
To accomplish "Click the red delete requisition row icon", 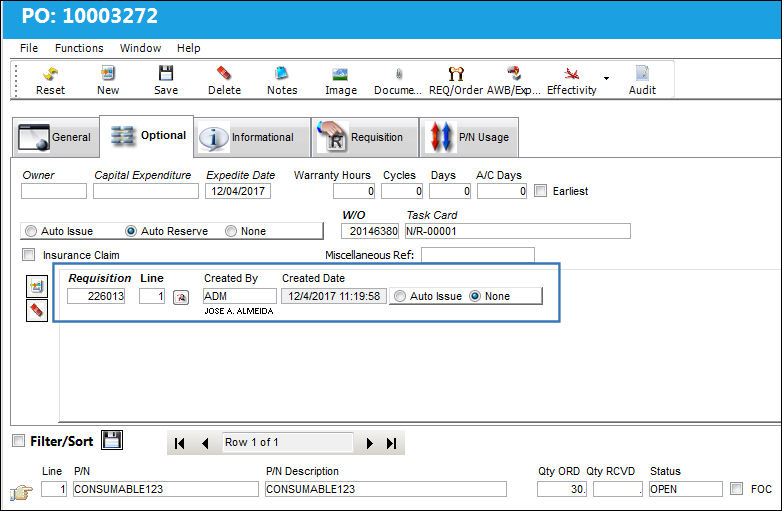I will [x=36, y=310].
